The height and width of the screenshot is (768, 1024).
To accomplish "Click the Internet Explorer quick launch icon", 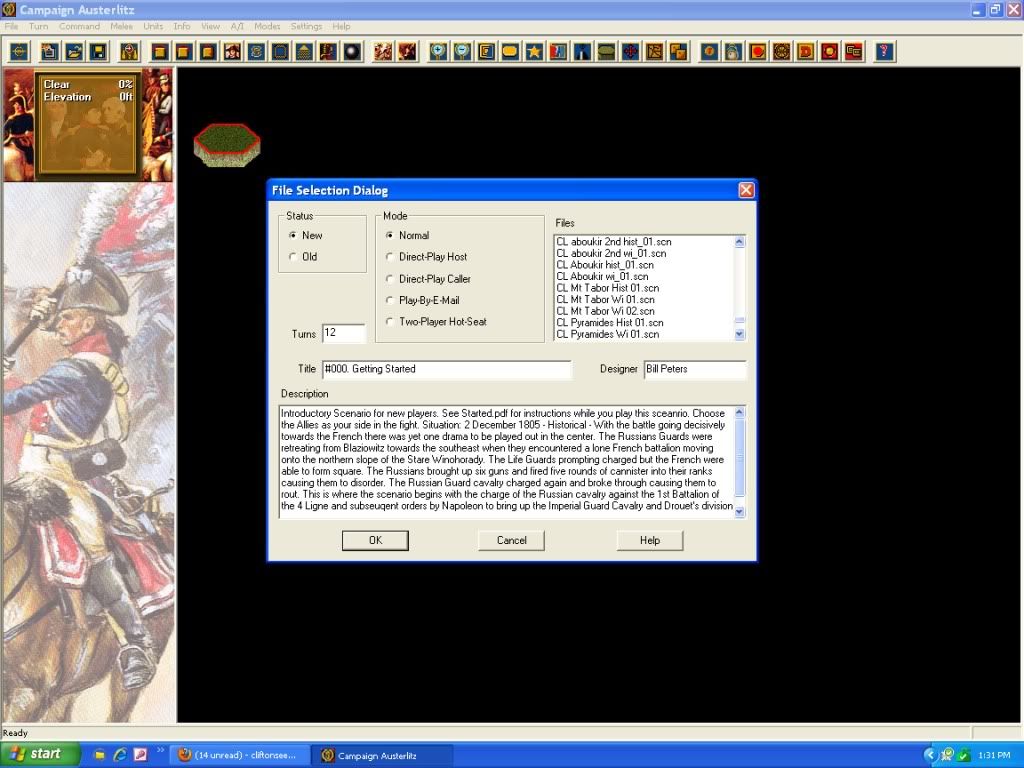I will coord(120,755).
